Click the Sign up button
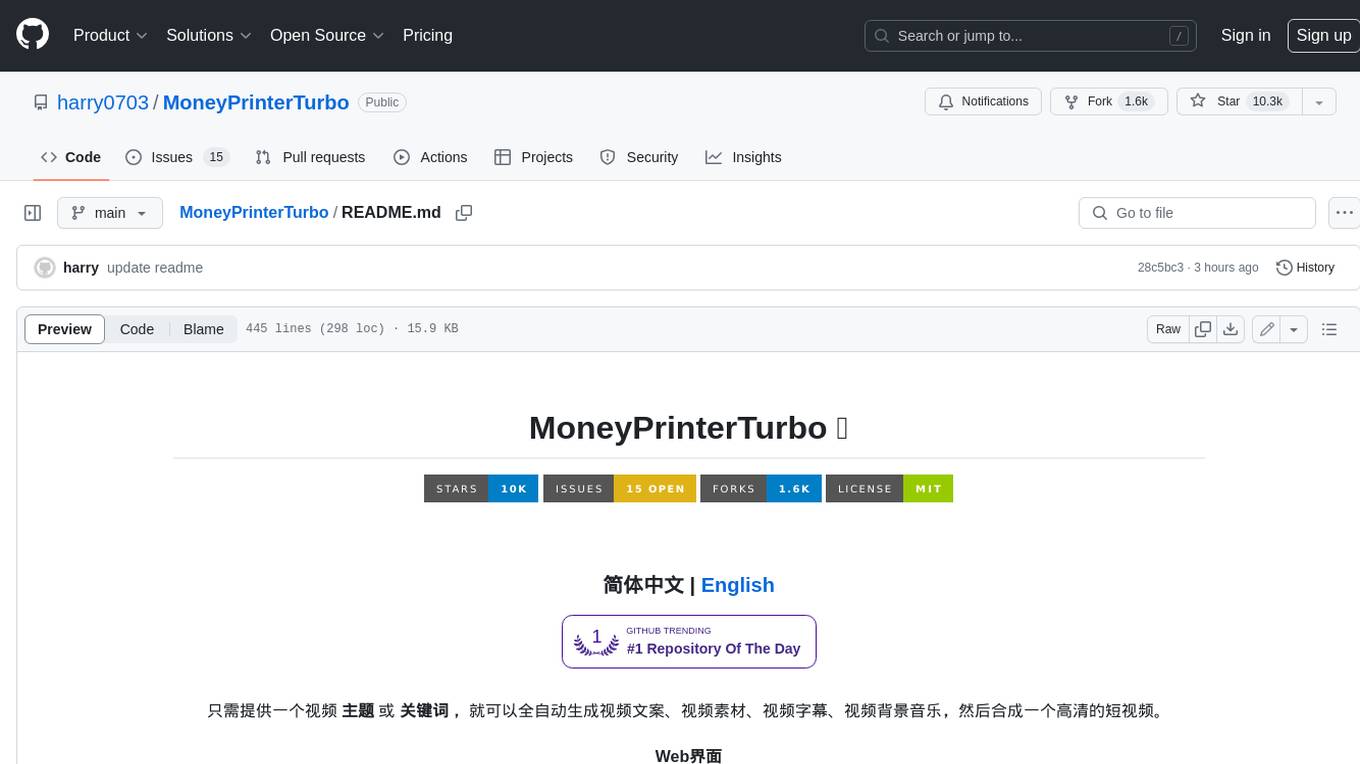The height and width of the screenshot is (764, 1360). pyautogui.click(x=1323, y=35)
